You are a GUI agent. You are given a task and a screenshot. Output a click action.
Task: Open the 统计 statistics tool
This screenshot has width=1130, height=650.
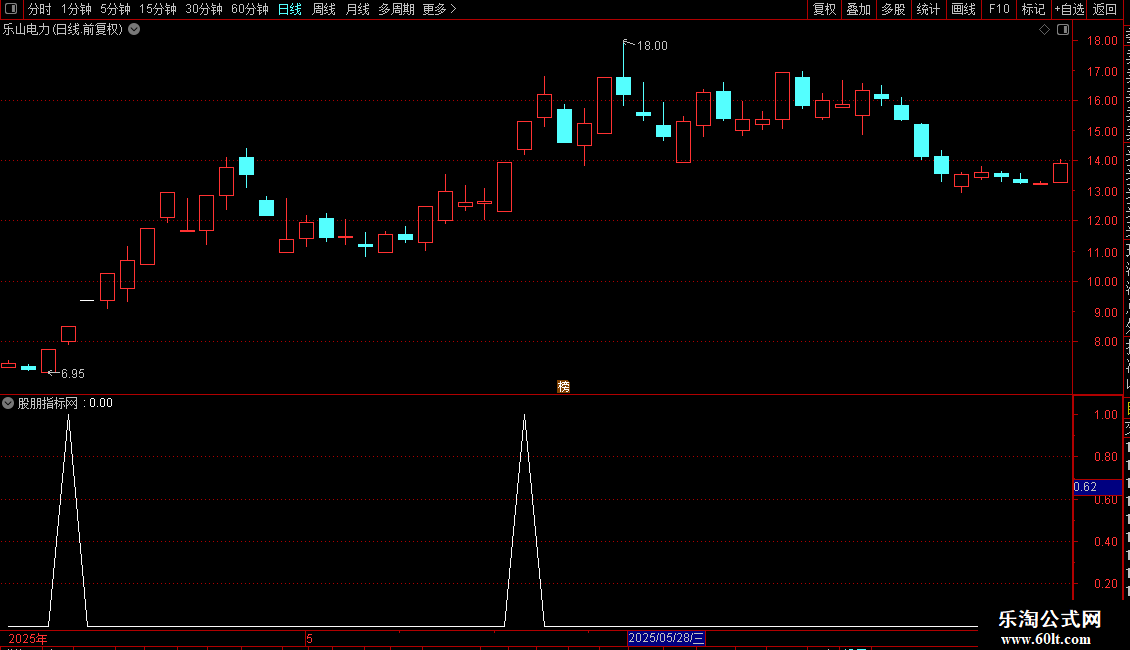coord(927,9)
